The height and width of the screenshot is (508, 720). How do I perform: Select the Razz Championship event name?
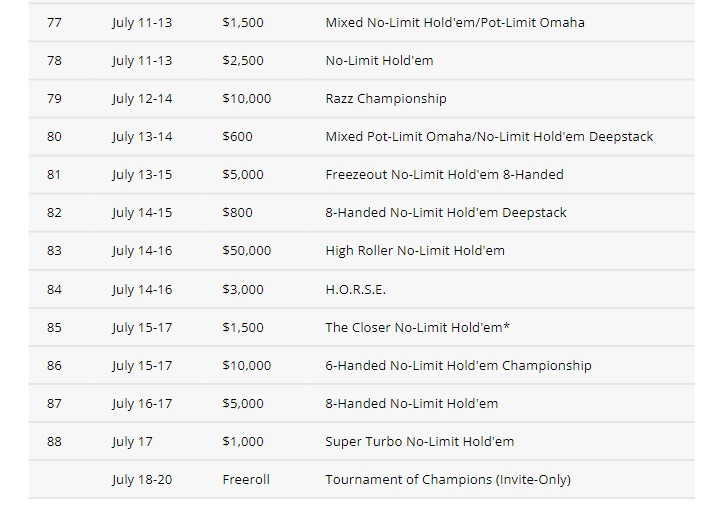pyautogui.click(x=386, y=99)
